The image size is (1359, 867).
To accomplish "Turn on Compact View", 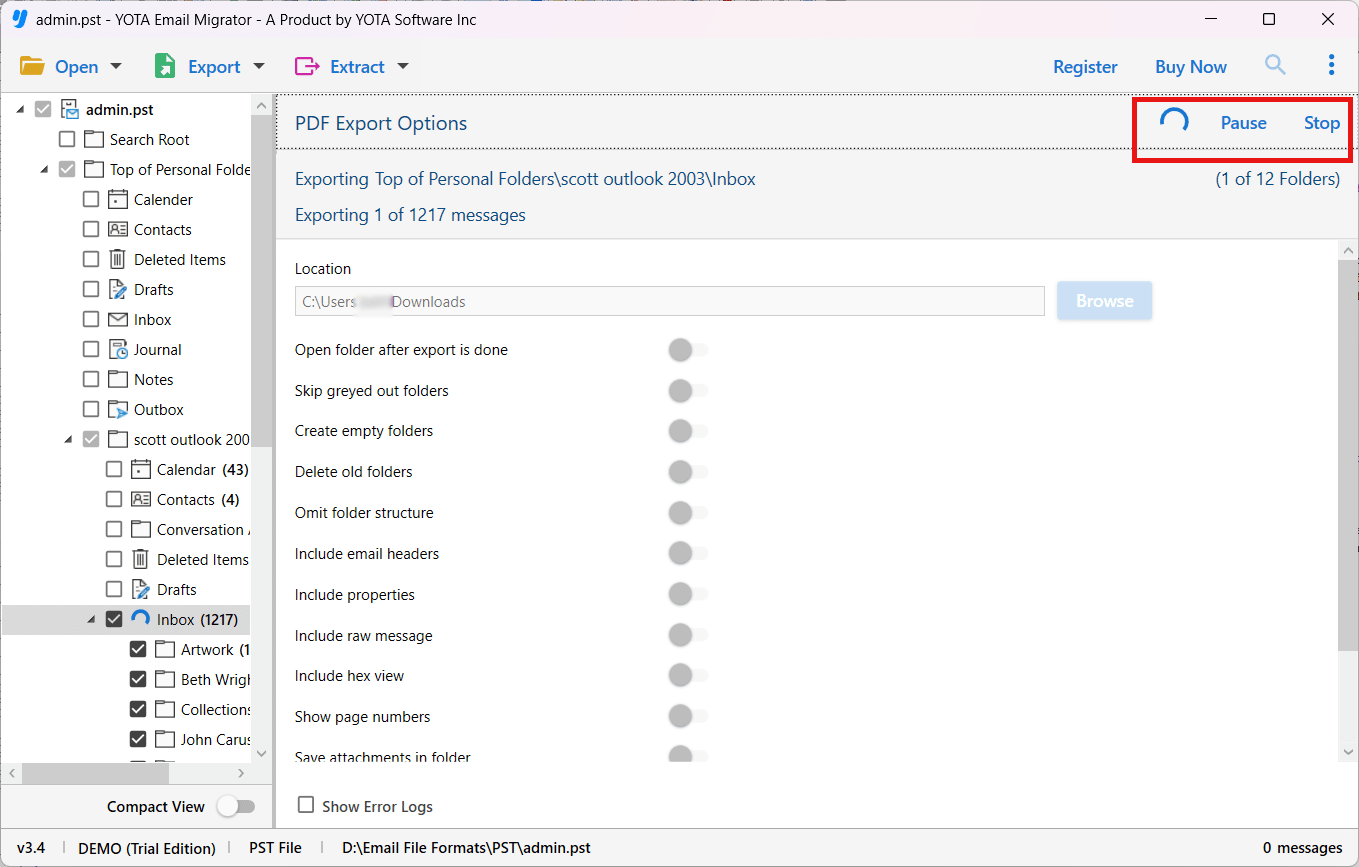I will tap(236, 806).
